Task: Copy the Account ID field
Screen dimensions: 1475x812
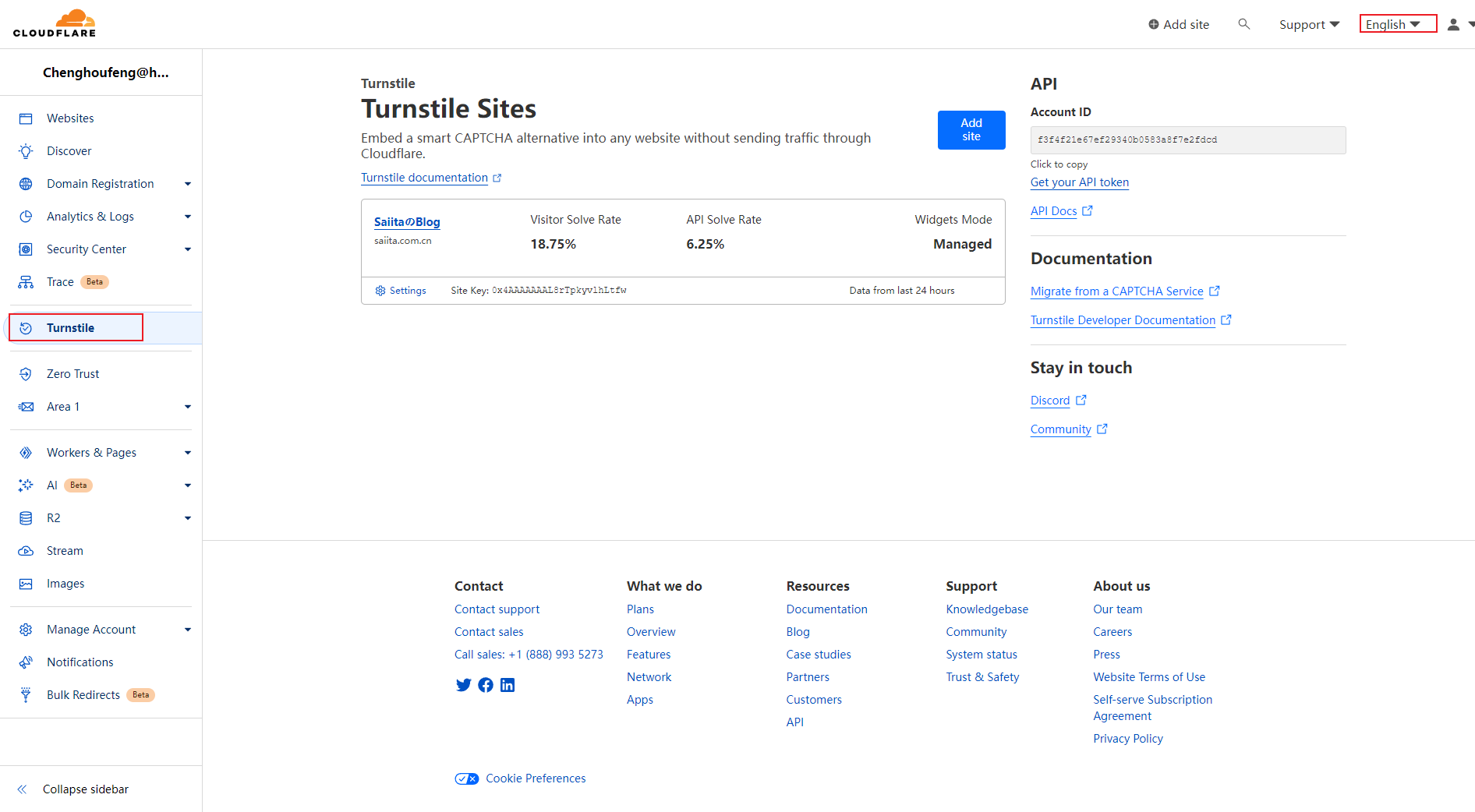Action: pyautogui.click(x=1187, y=140)
